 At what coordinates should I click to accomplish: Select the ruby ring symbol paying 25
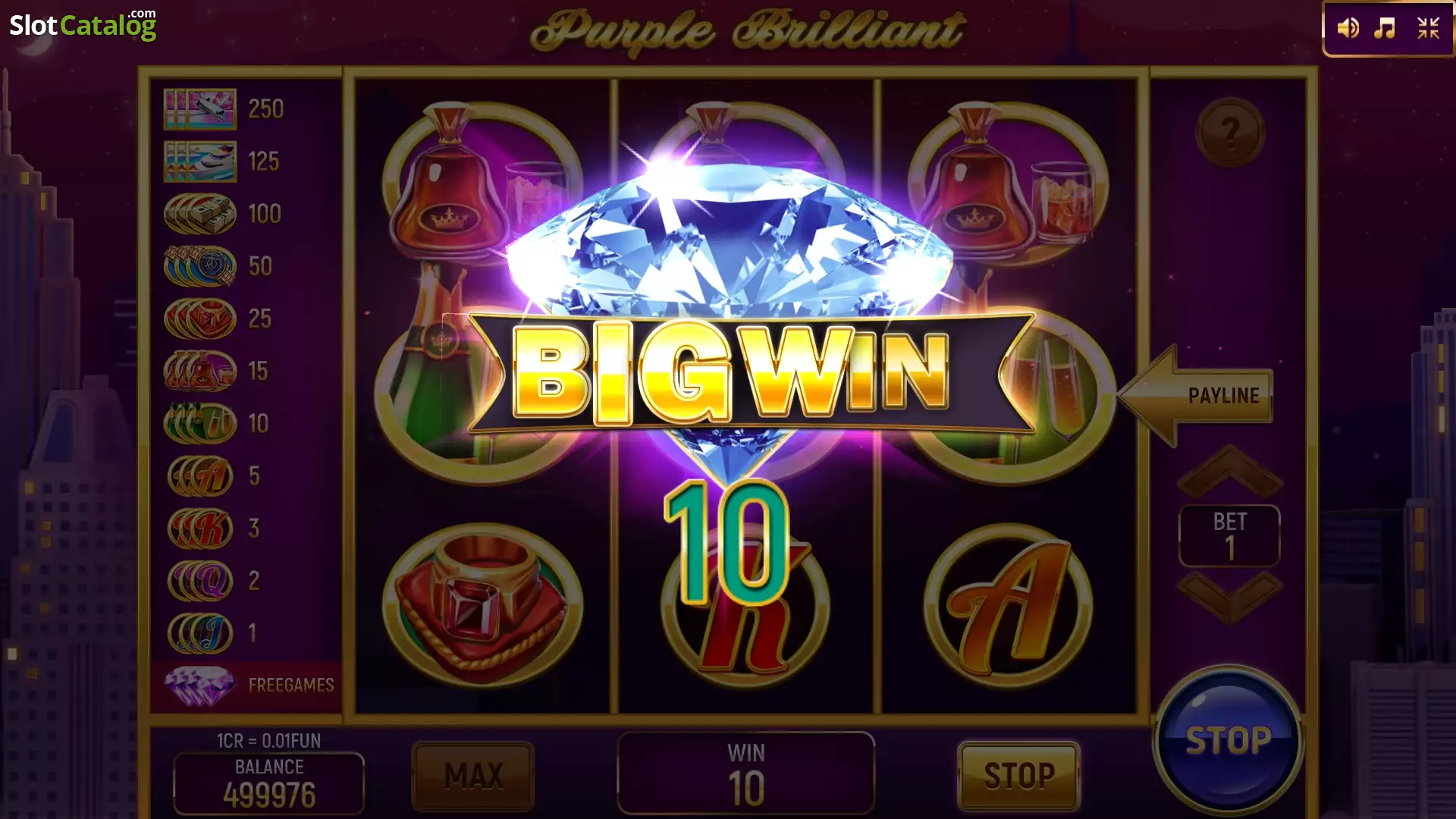click(x=200, y=318)
